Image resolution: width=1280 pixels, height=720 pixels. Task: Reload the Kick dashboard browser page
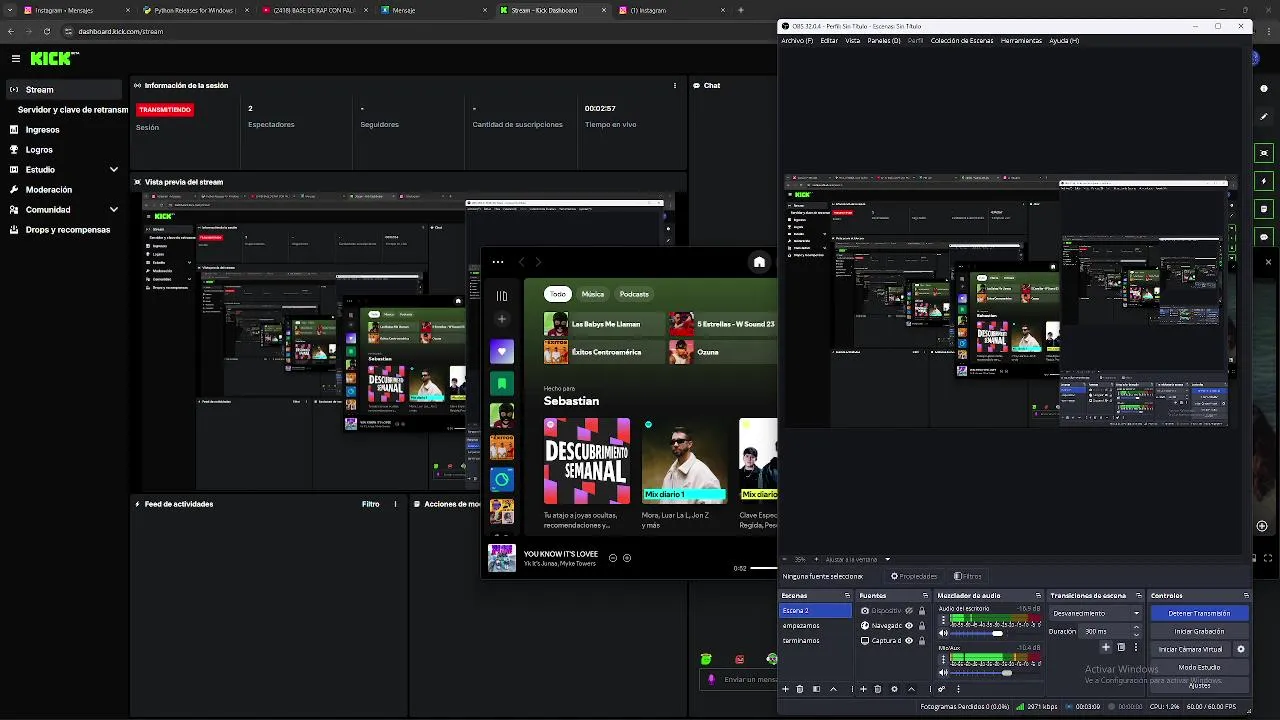click(x=46, y=31)
